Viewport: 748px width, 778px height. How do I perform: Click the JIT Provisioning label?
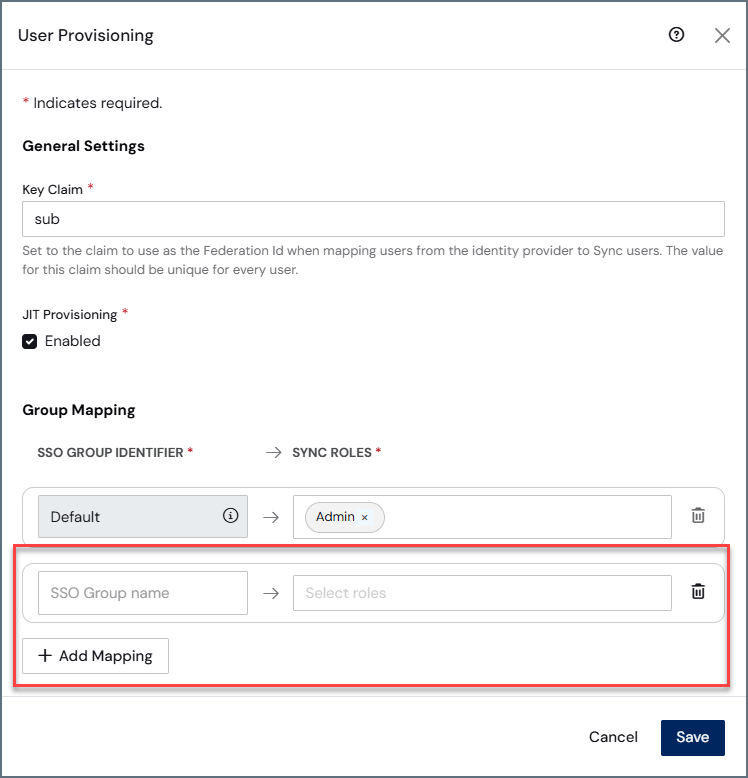(x=69, y=315)
